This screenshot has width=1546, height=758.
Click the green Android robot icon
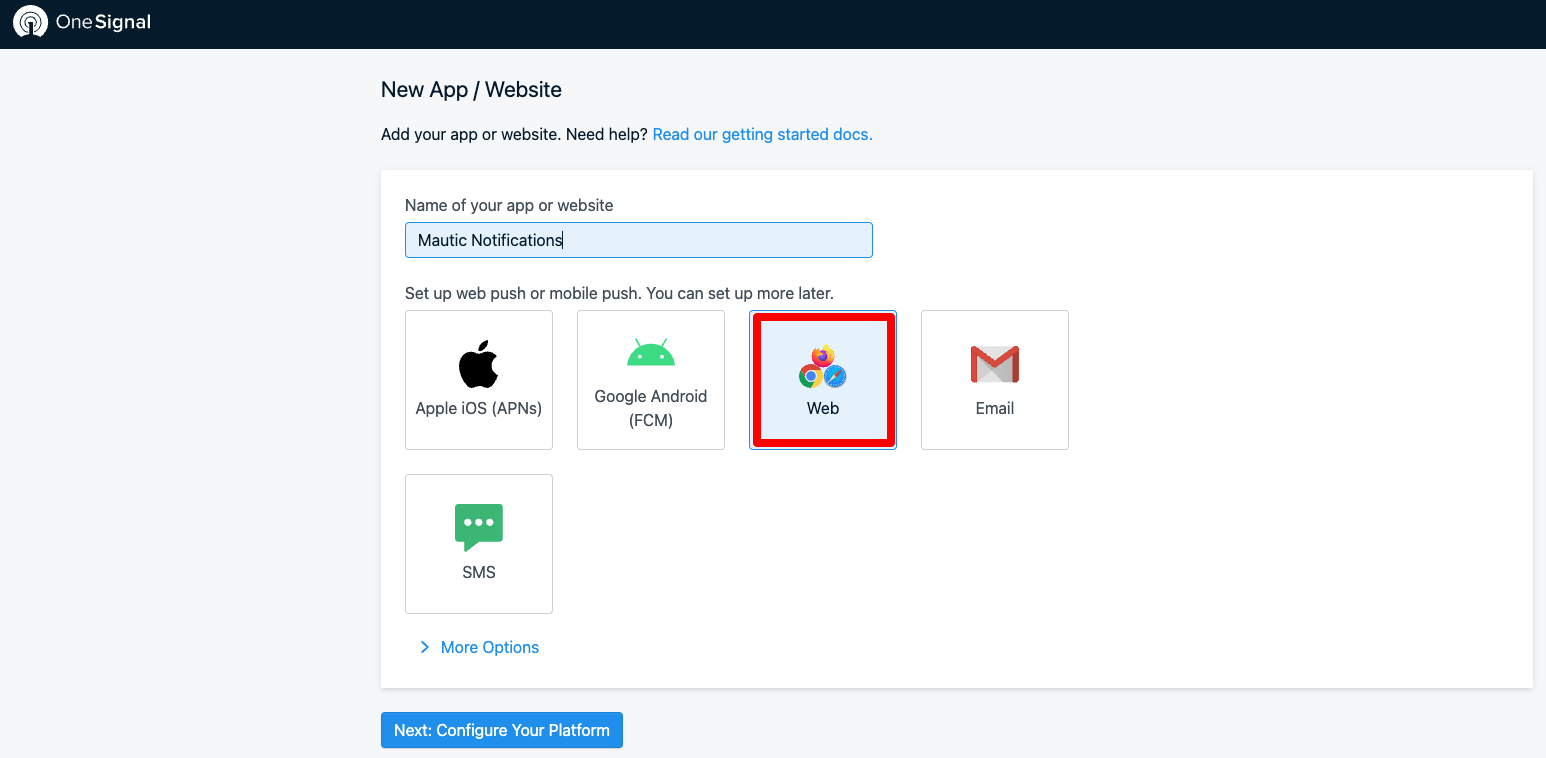click(x=650, y=353)
